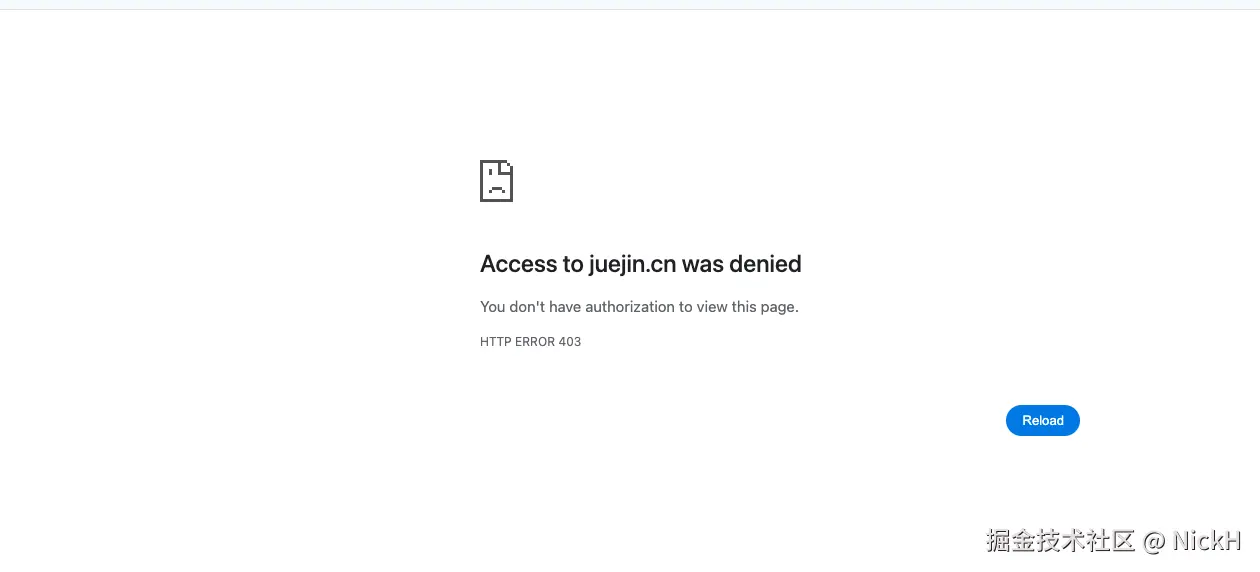The height and width of the screenshot is (572, 1260).
Task: Click "NickH" in the watermark
Action: click(x=1207, y=541)
